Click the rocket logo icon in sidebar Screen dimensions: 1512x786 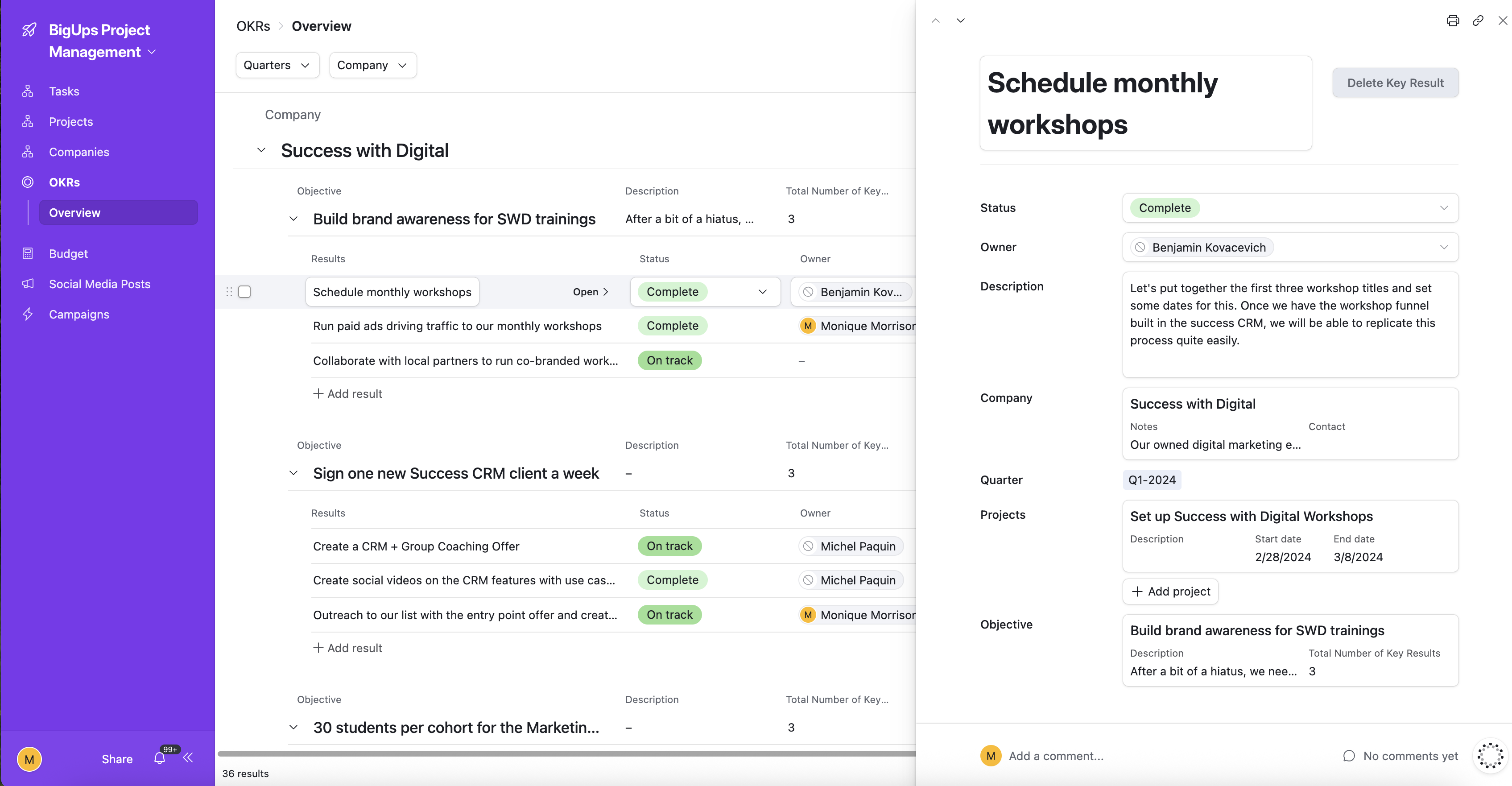(29, 30)
